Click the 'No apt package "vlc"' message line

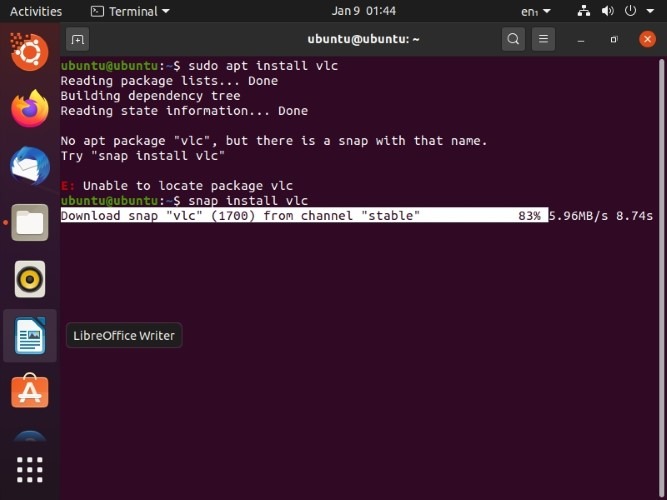click(274, 140)
